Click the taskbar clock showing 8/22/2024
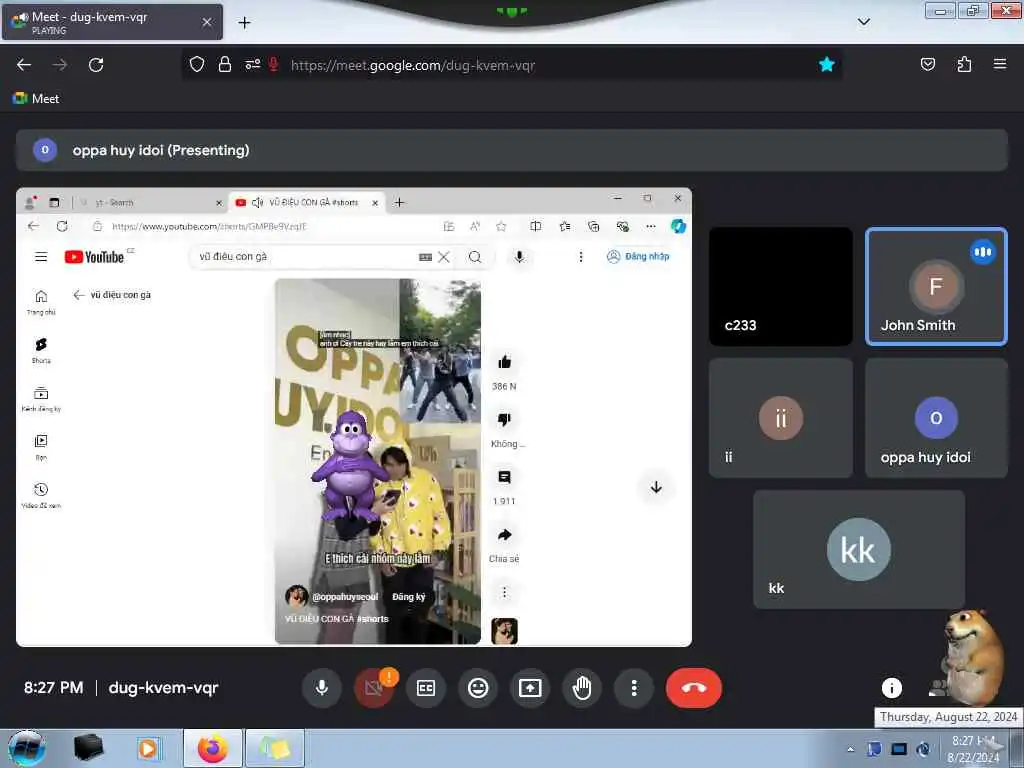Screen dimensions: 1024x768 point(973,749)
